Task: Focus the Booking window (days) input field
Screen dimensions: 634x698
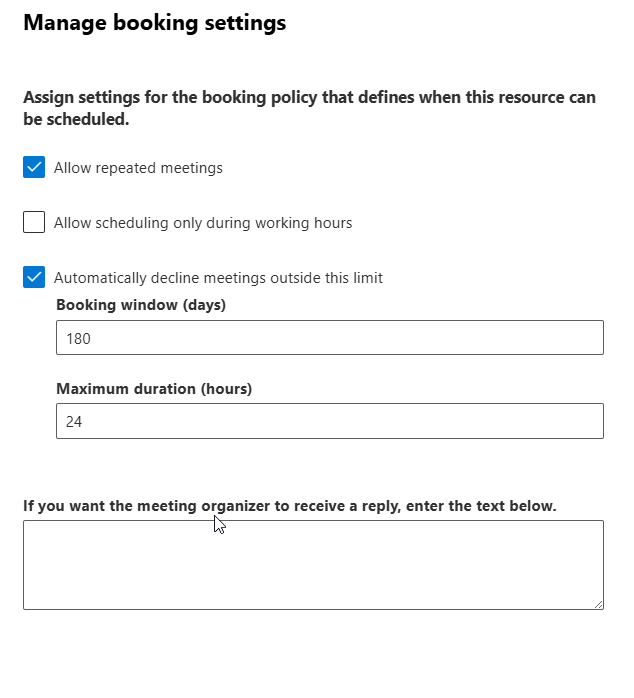Action: tap(330, 338)
